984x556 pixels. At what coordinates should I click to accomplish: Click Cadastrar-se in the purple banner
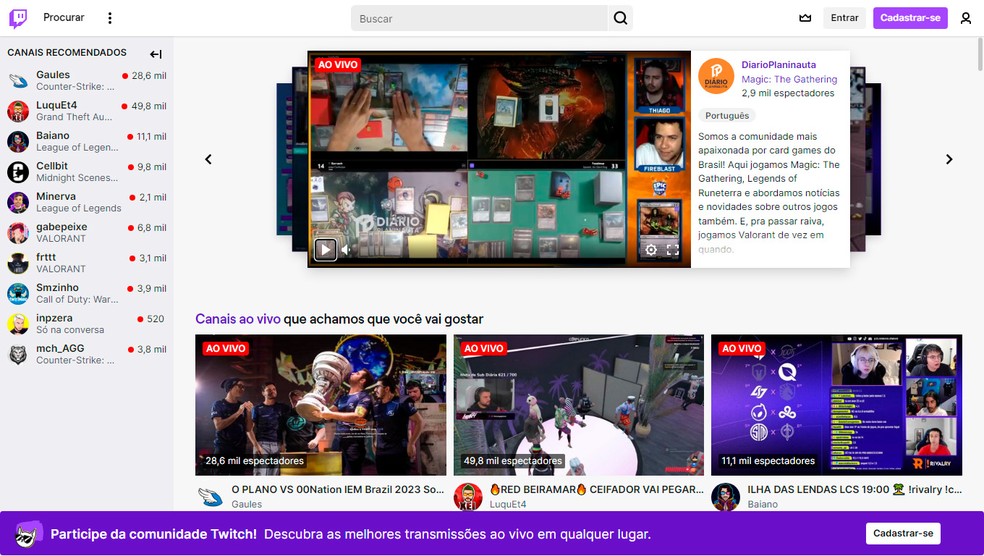pos(903,533)
